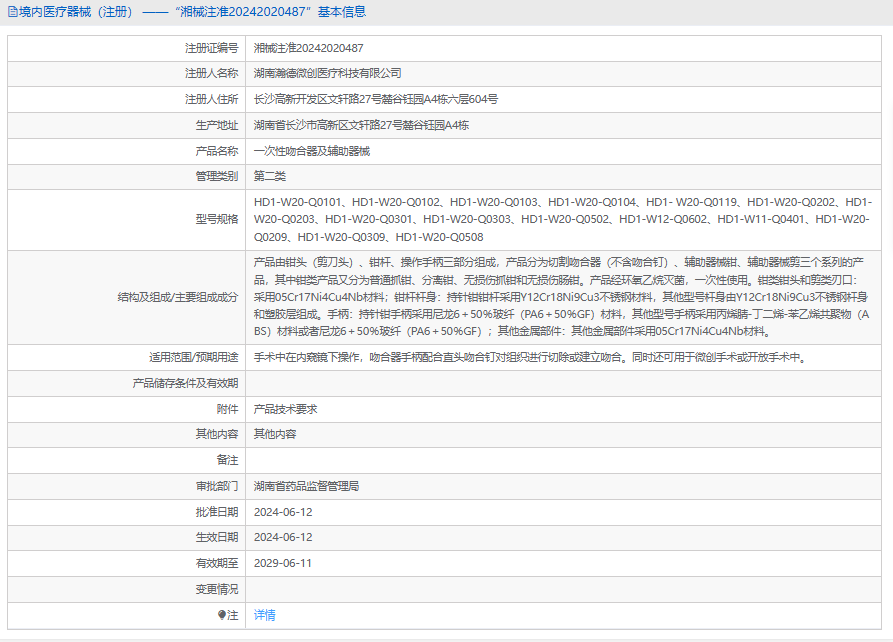
Task: Click the page title 基本信息 heading
Action: 342,12
